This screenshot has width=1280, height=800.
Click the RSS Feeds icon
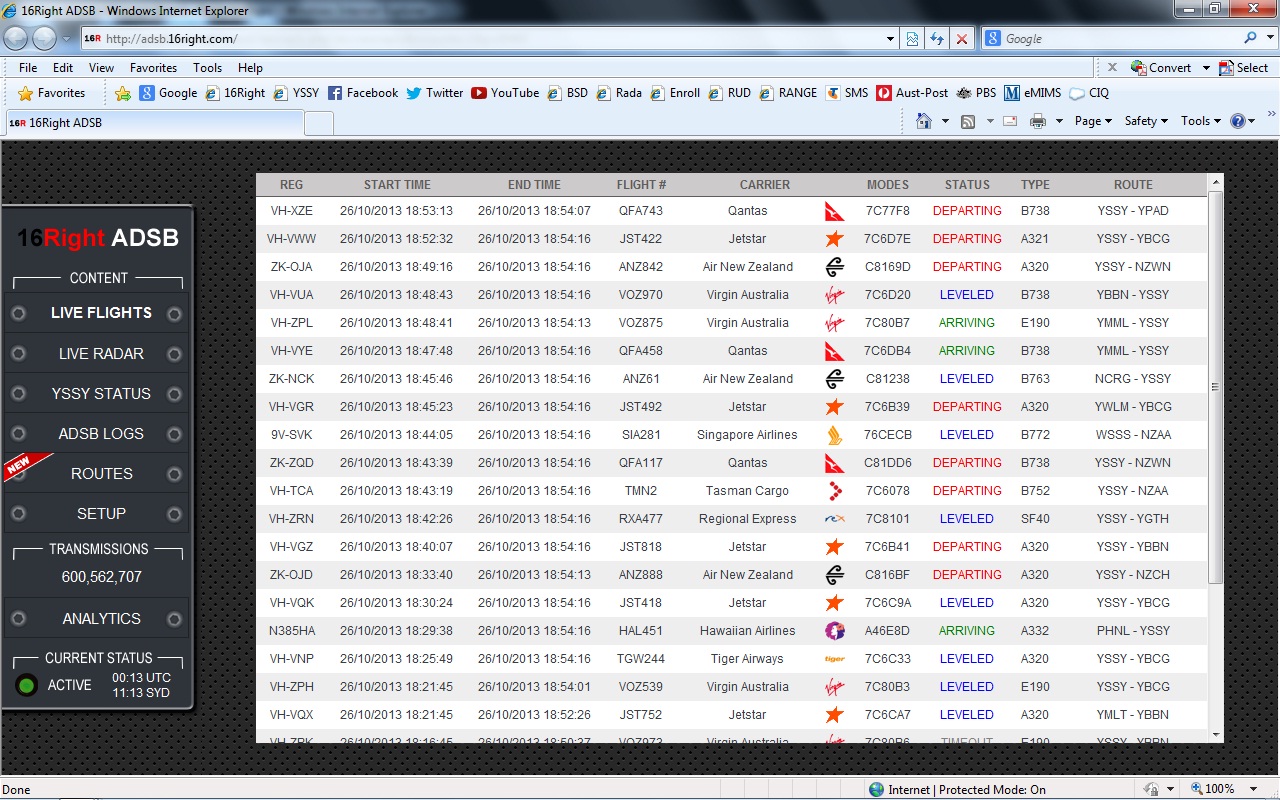(x=968, y=121)
